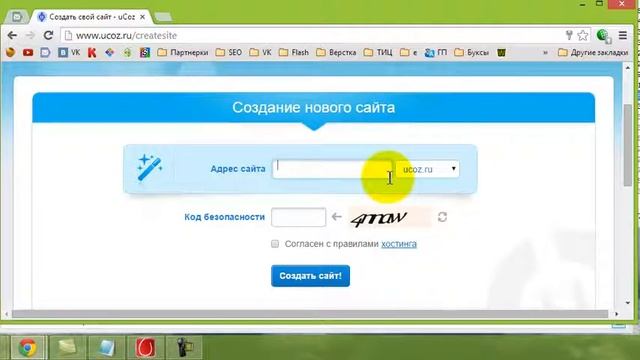Click the small pinned tab icon
This screenshot has width=640, height=360.
tap(17, 17)
